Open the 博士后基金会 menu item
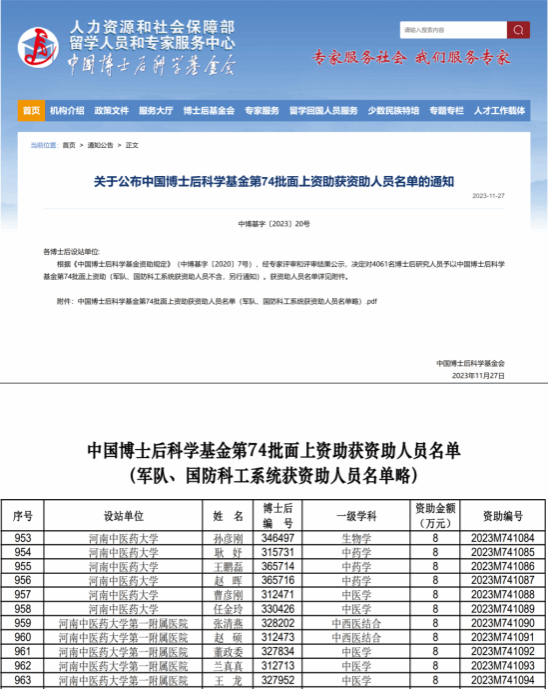 point(209,110)
